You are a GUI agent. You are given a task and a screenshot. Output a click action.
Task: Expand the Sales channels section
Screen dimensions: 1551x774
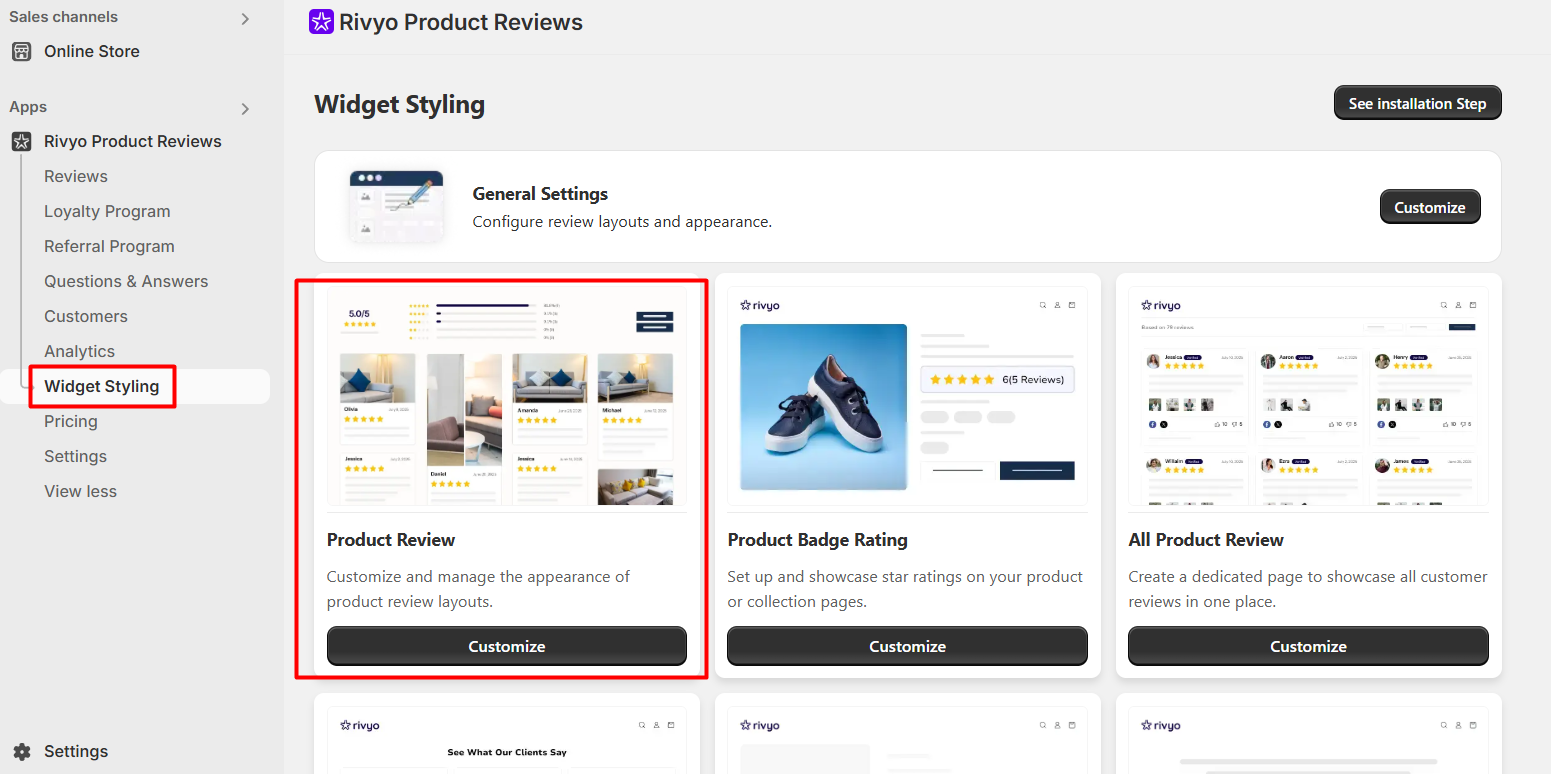pyautogui.click(x=245, y=18)
